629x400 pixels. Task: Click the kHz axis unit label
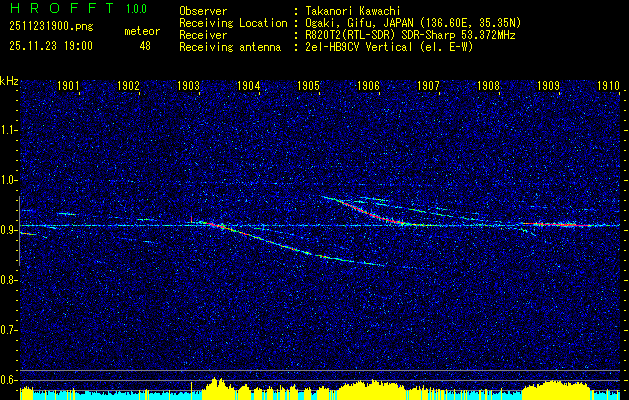click(9, 81)
